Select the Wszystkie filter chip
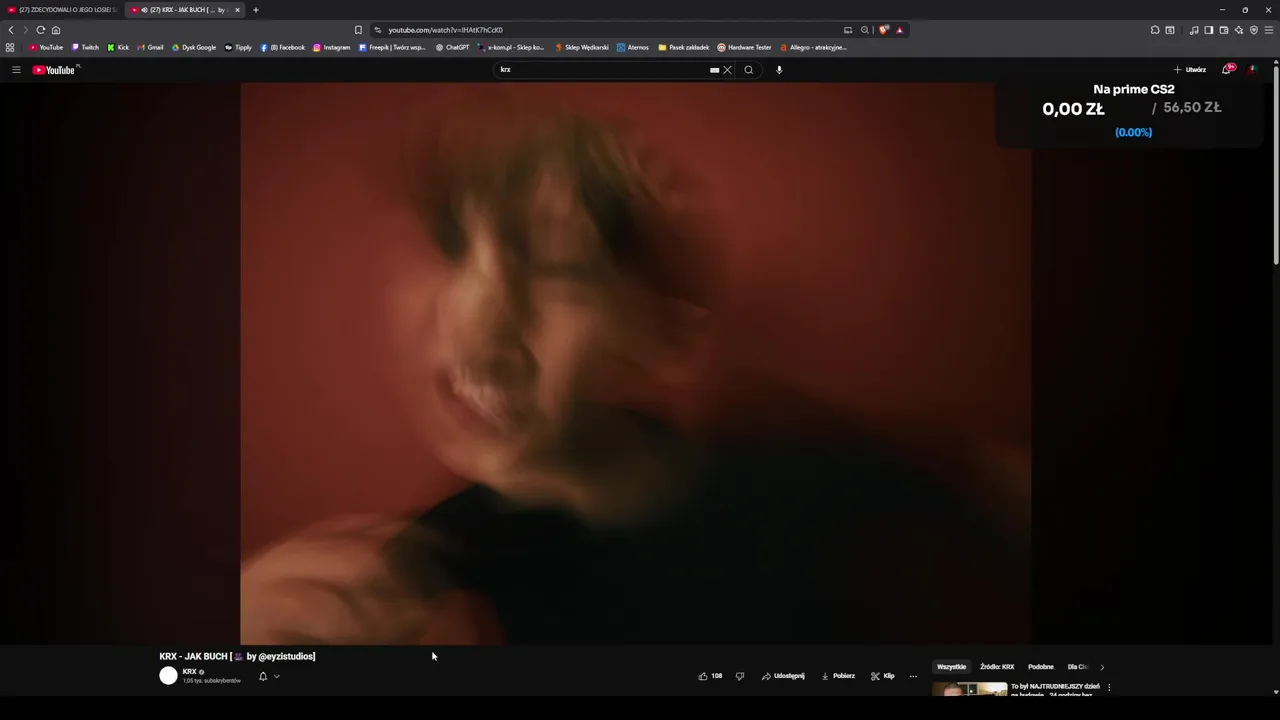Image resolution: width=1280 pixels, height=720 pixels. (951, 667)
